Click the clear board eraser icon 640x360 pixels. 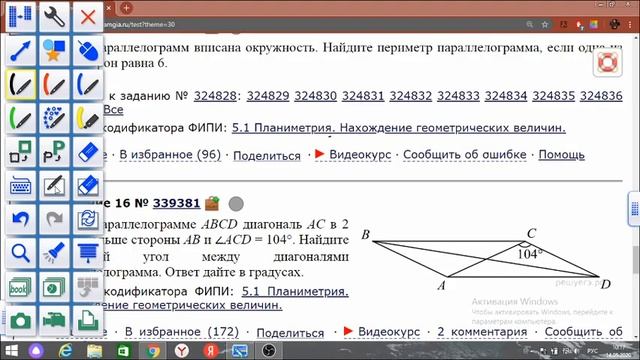pos(88,186)
